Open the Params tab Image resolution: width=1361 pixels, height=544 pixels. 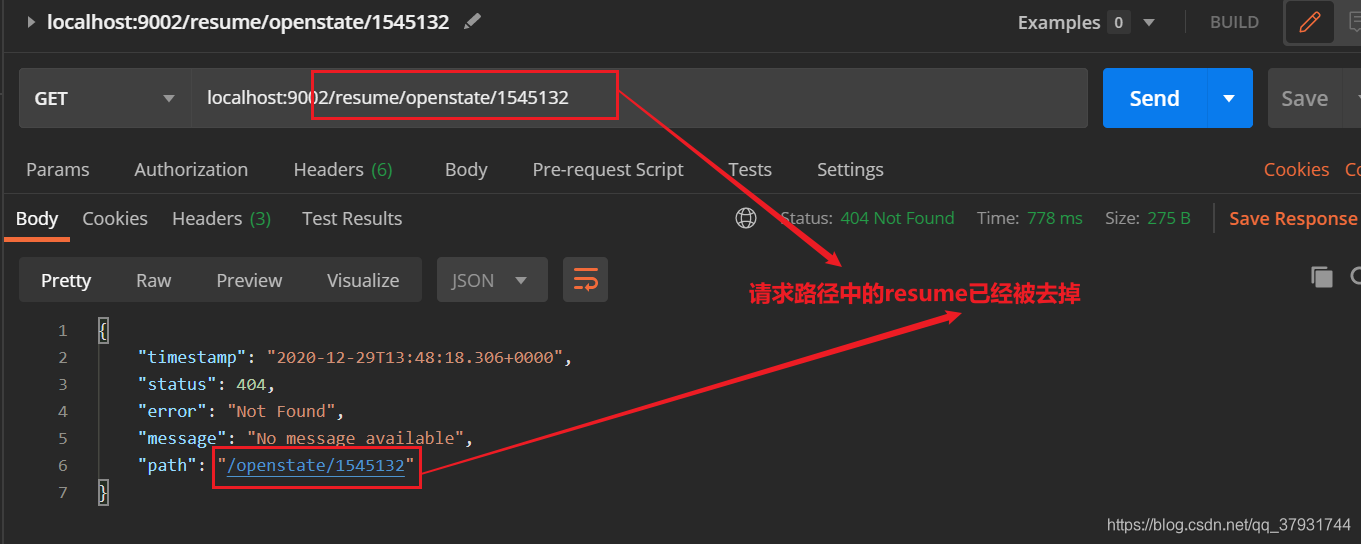coord(57,170)
